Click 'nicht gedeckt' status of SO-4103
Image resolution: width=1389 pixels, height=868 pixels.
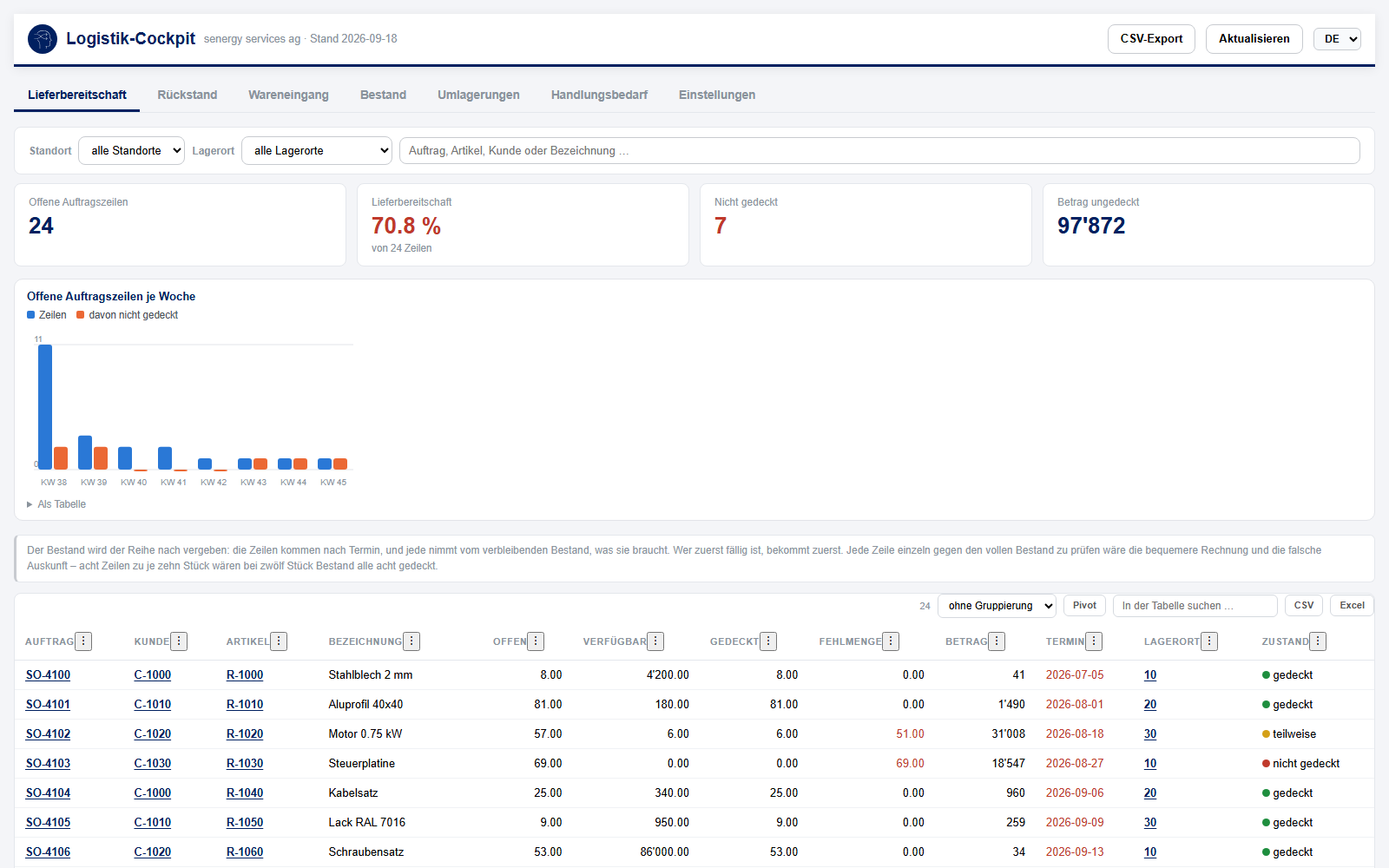(x=1300, y=763)
